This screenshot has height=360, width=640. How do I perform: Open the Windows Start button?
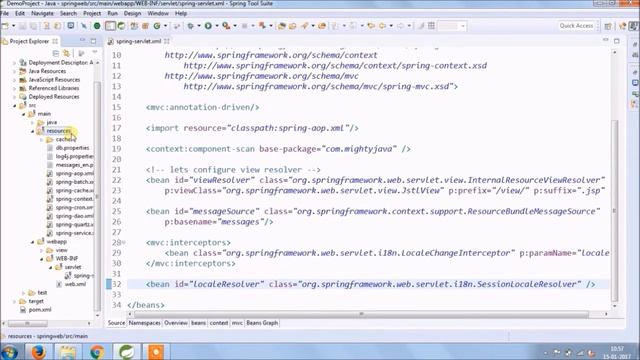point(9,351)
